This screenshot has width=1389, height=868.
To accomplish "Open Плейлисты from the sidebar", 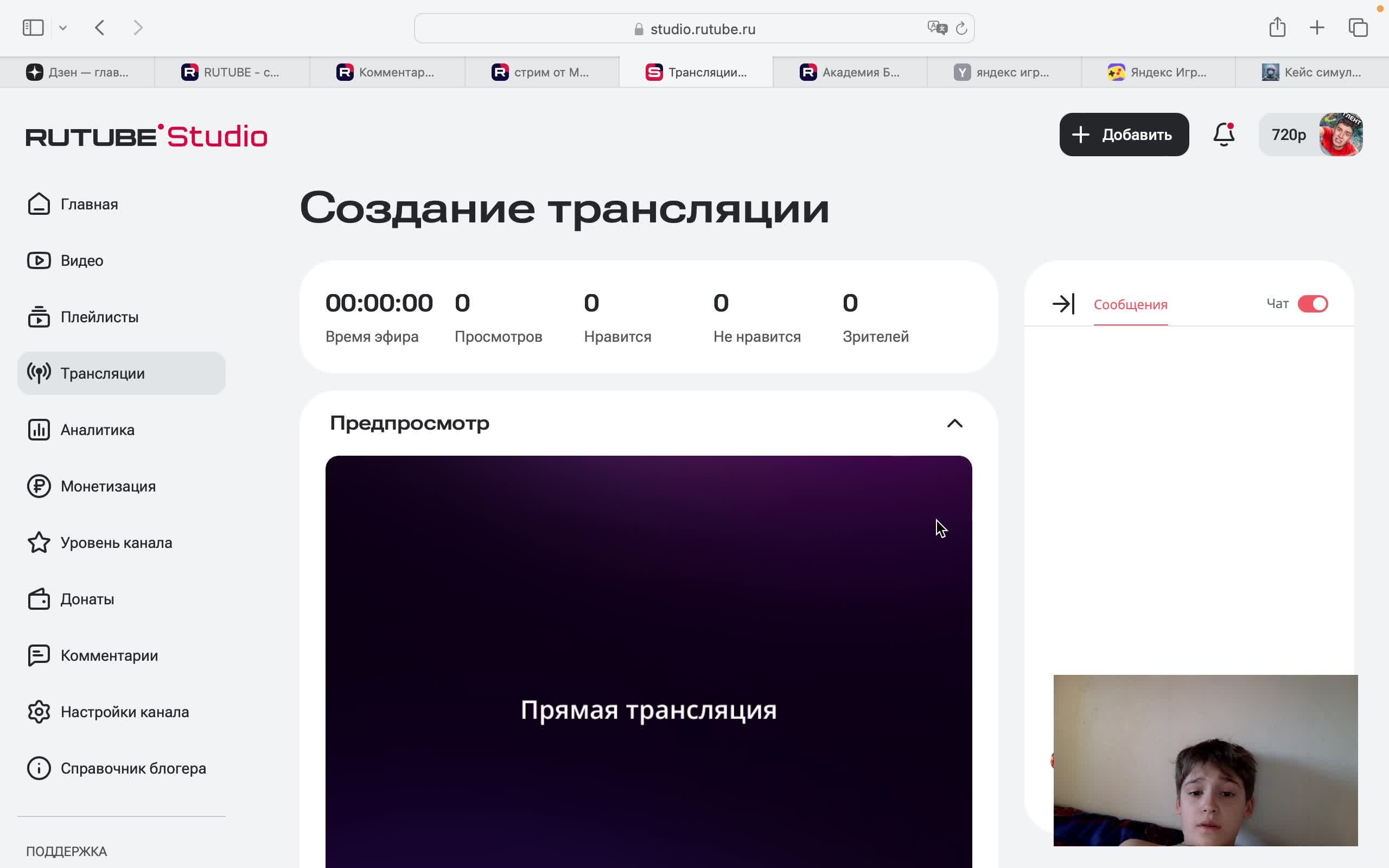I will coord(39,316).
